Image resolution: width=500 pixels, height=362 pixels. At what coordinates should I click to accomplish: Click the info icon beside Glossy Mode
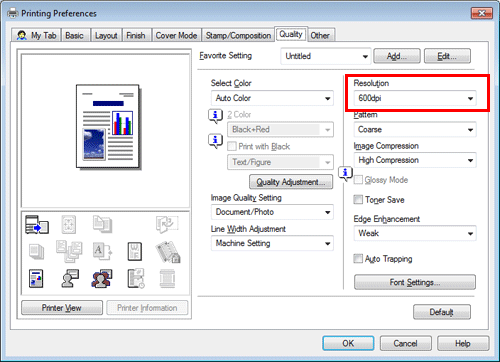[345, 173]
